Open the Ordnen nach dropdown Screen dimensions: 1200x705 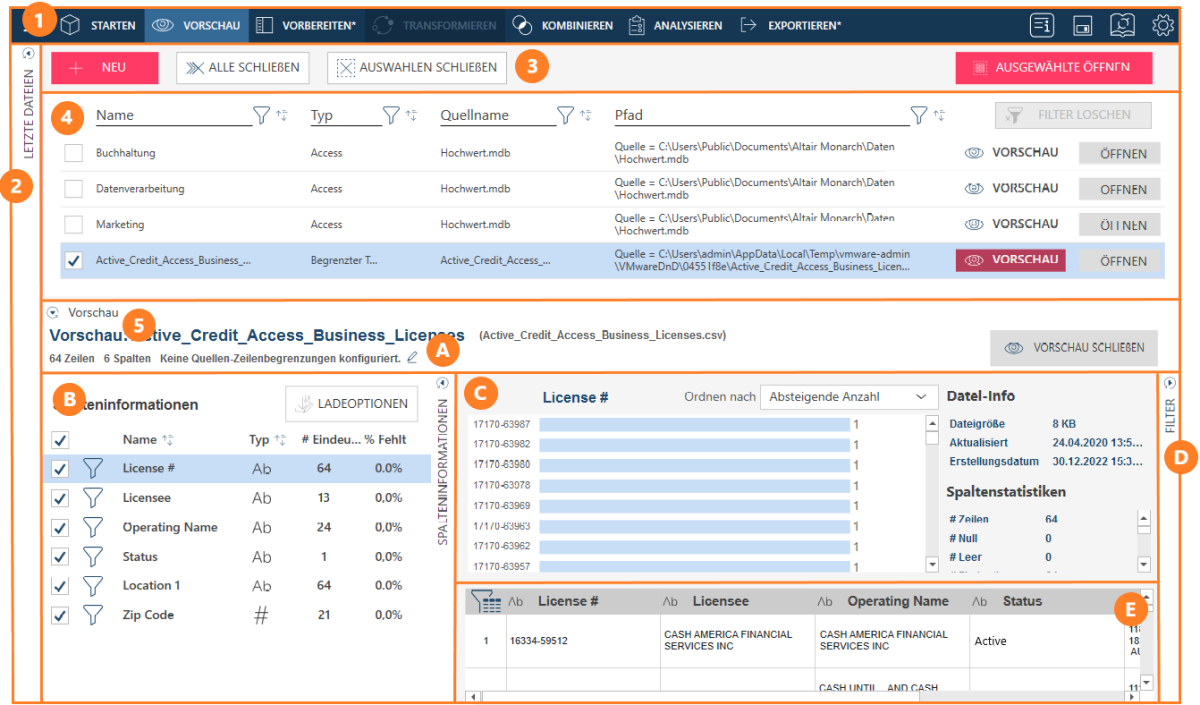pyautogui.click(x=848, y=397)
